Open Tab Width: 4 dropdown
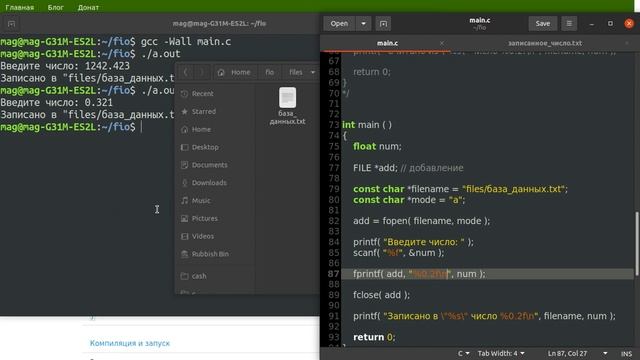 click(501, 353)
